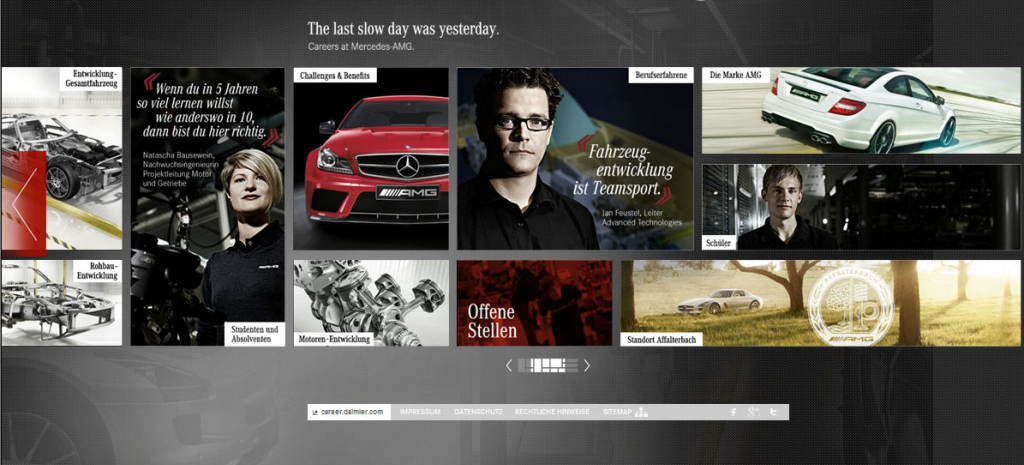
Task: Open the Facebook icon in footer
Action: 733,412
